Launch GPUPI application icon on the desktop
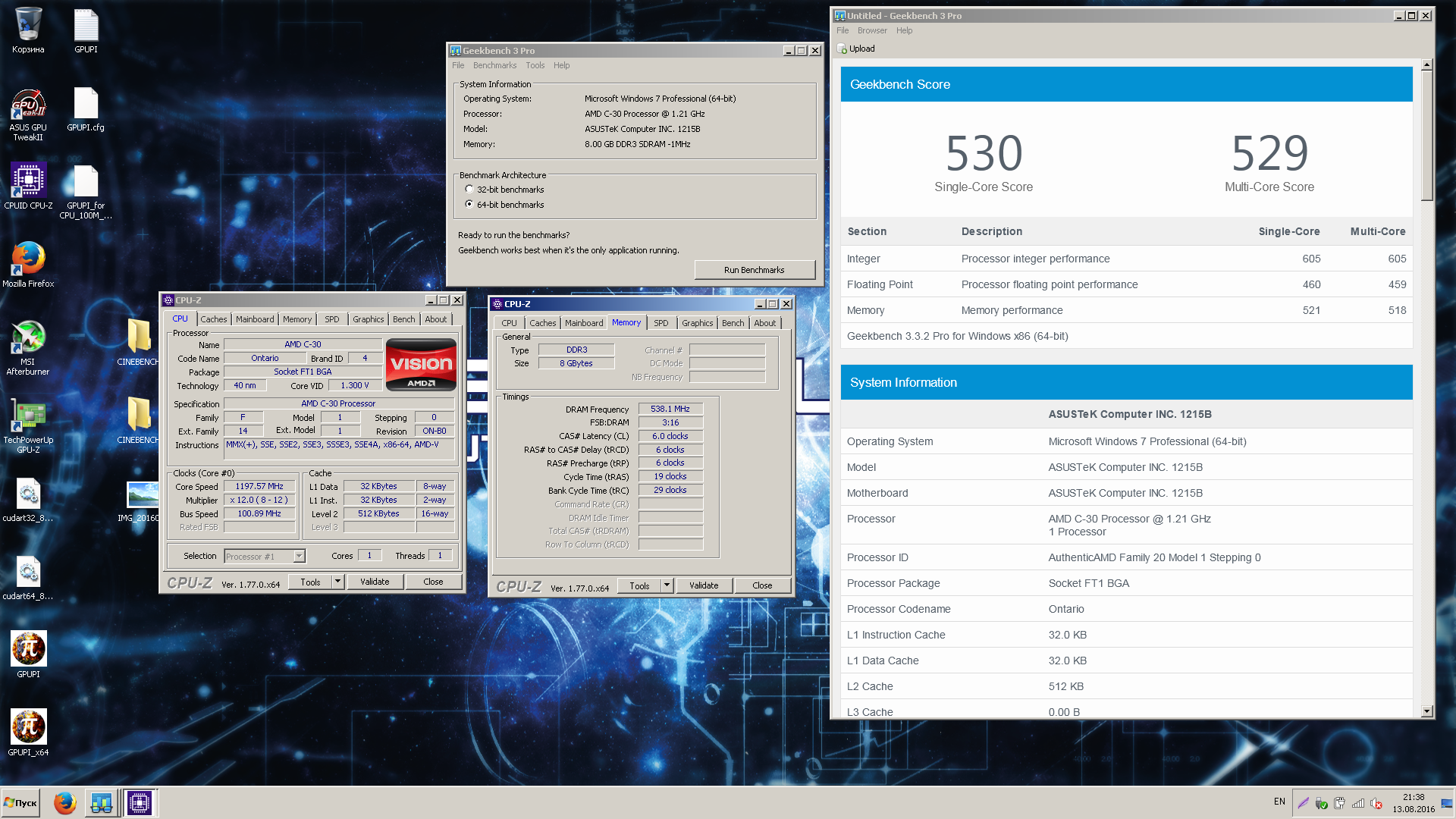The height and width of the screenshot is (819, 1456). tap(28, 654)
